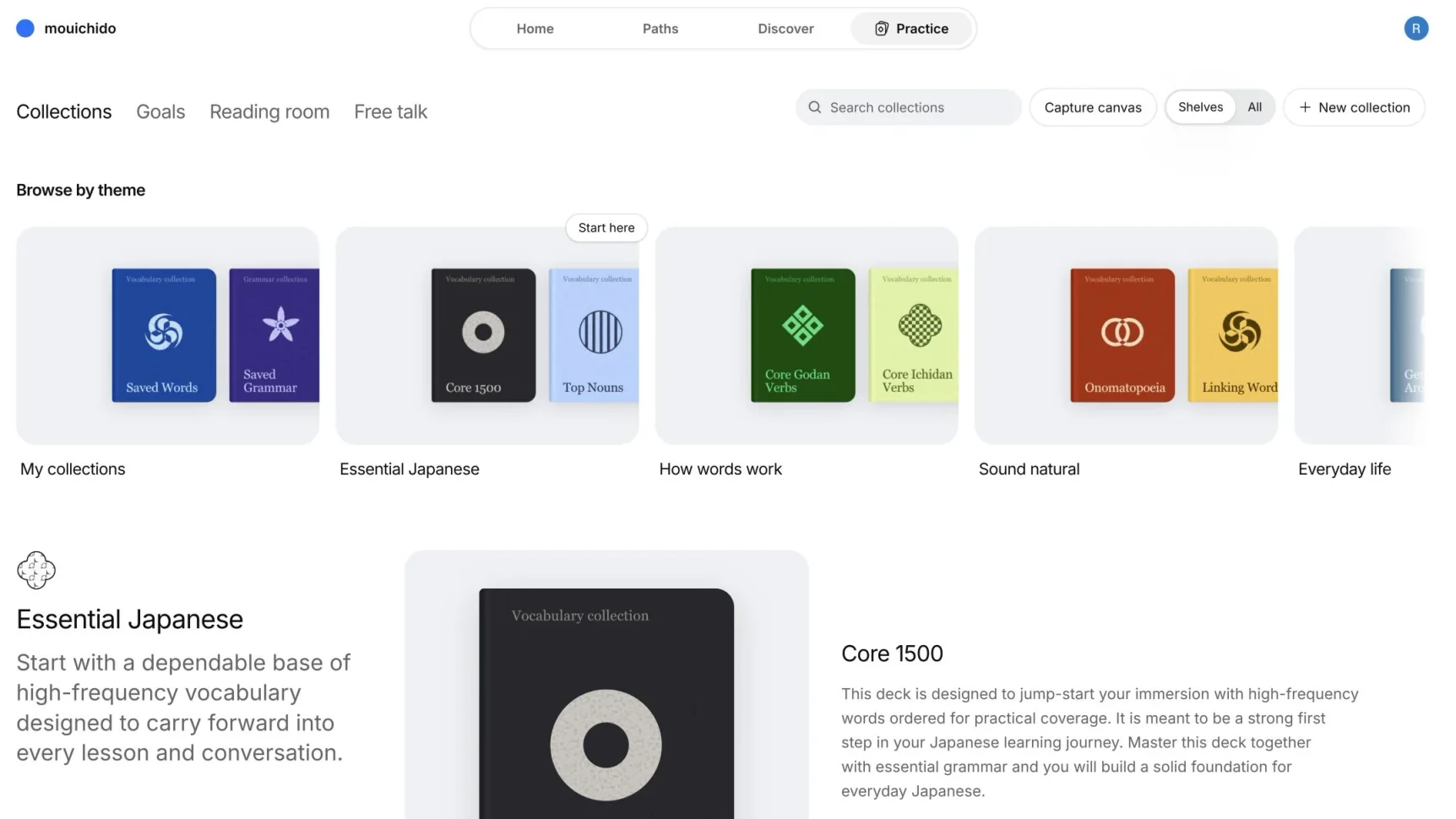Click the plus icon in New collection

pos(1305,107)
